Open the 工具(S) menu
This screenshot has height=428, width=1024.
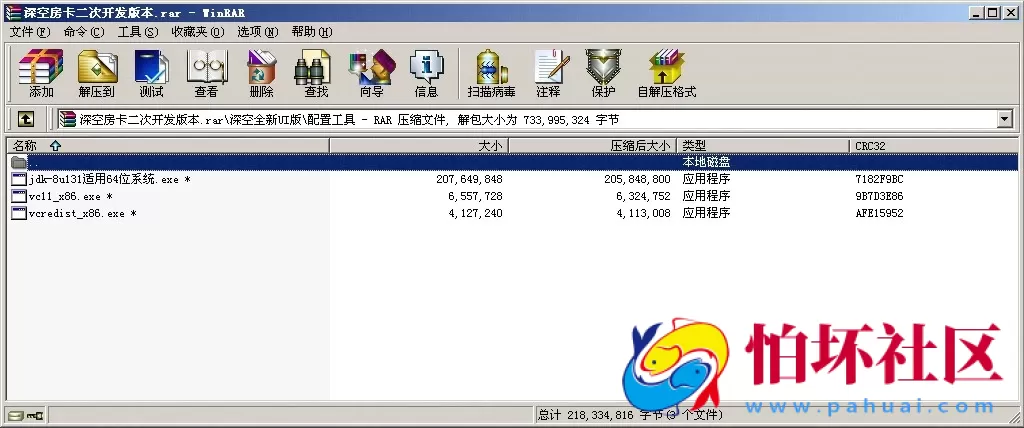click(138, 31)
